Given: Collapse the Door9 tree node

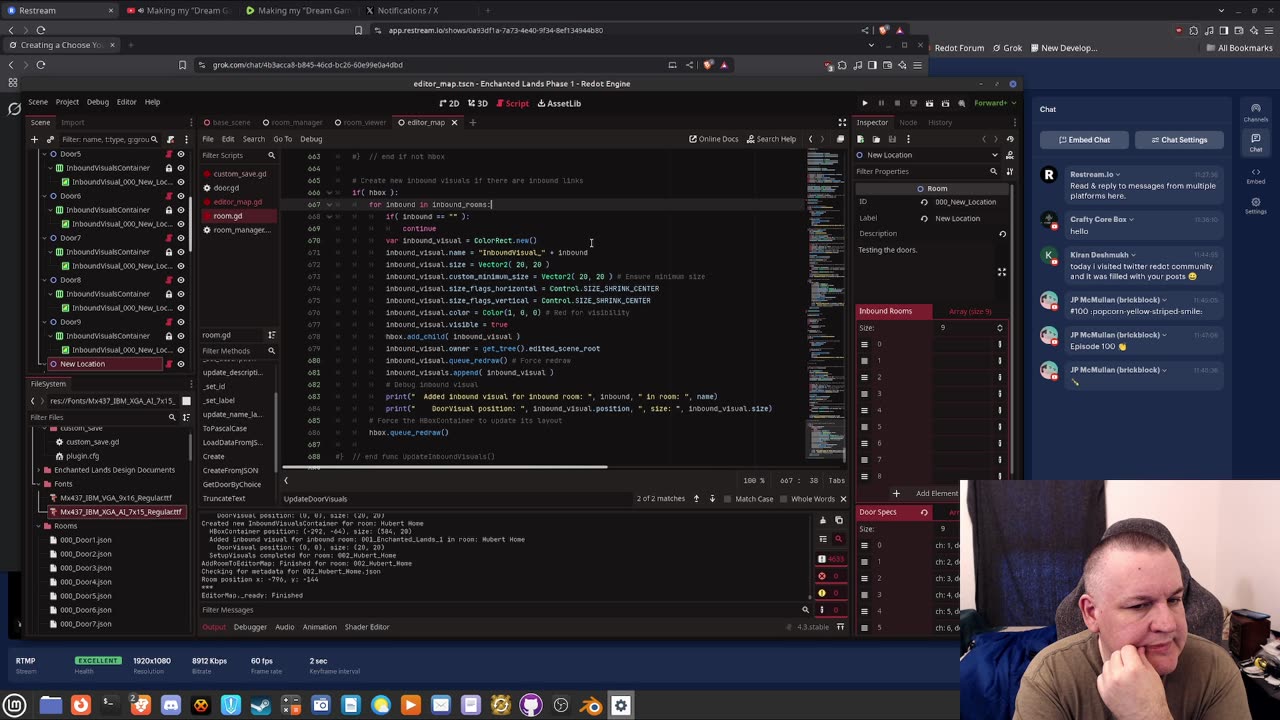Looking at the screenshot, I should click(43, 322).
